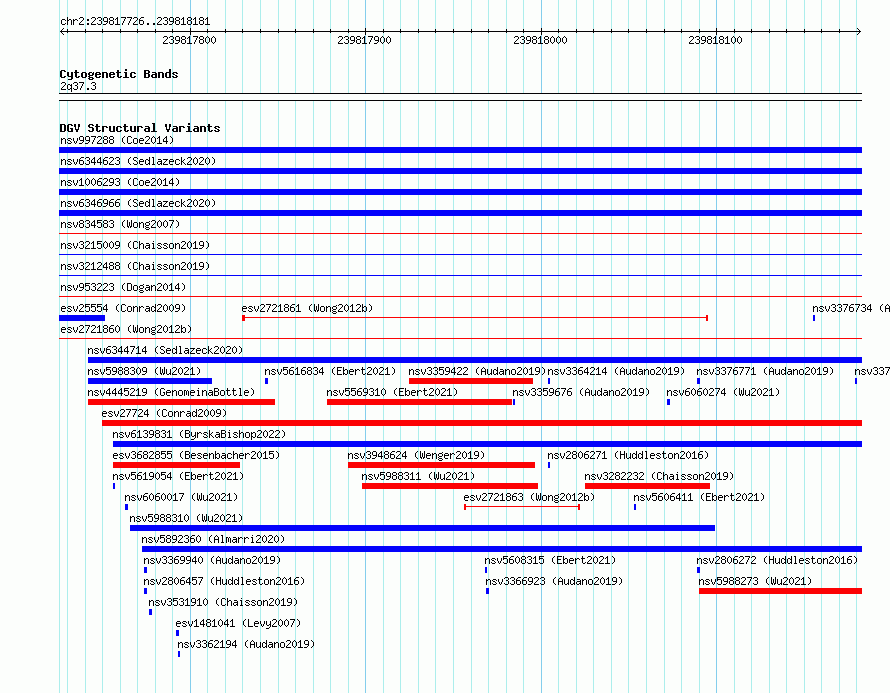Click nsv6346966 (Sedlazeck2020) label
890x693 pixels.
pos(138,203)
